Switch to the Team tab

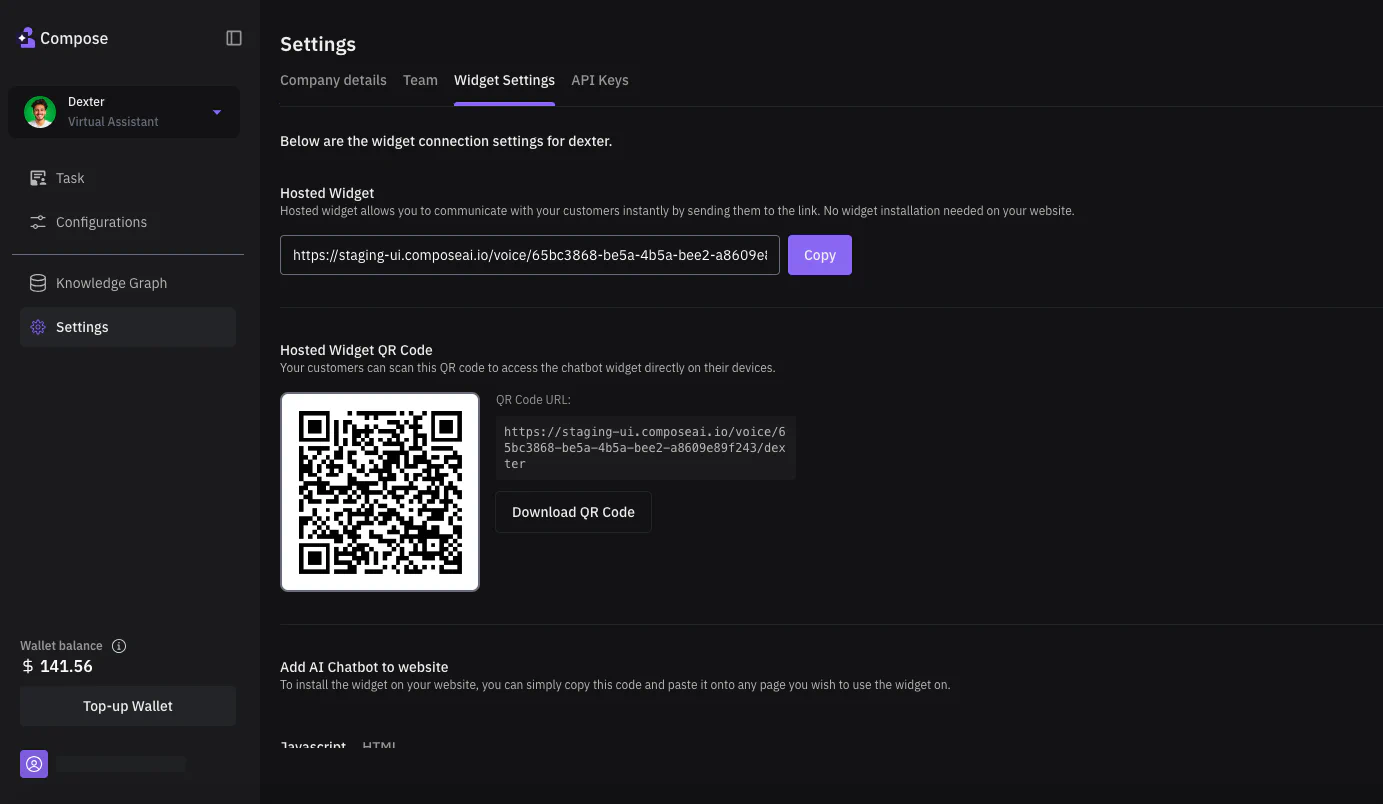[x=420, y=80]
